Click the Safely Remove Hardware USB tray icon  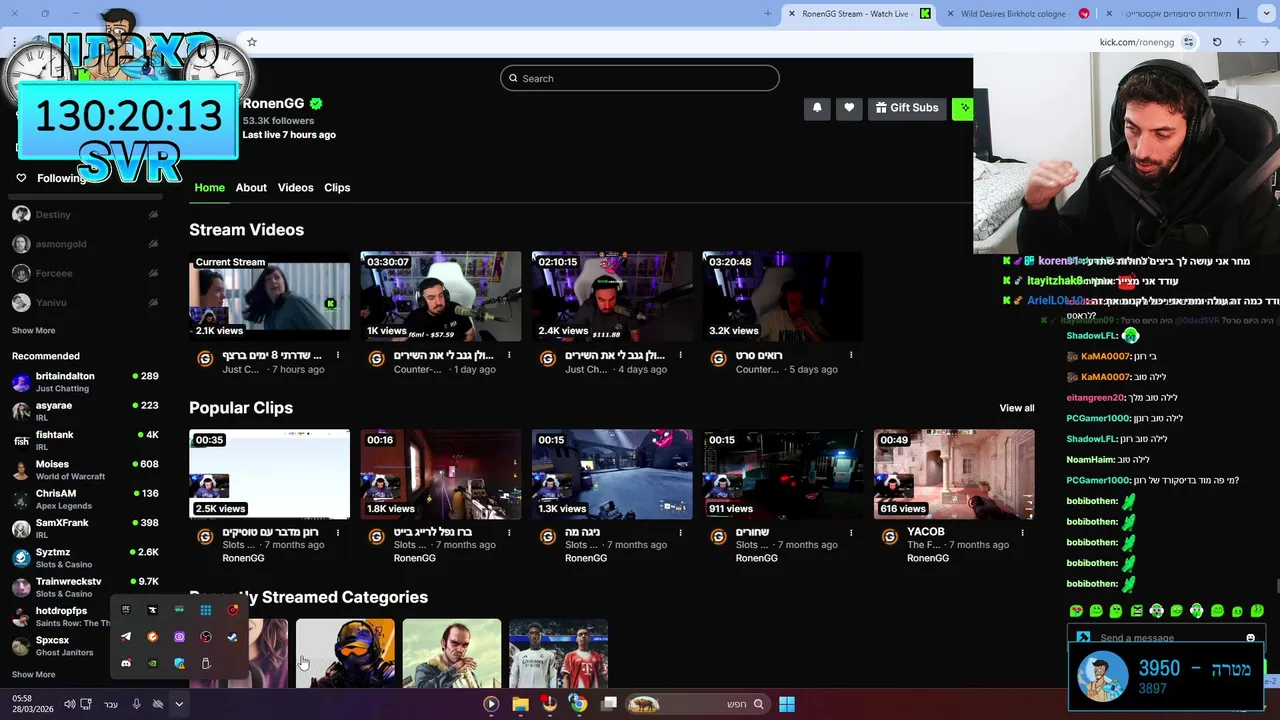[206, 663]
